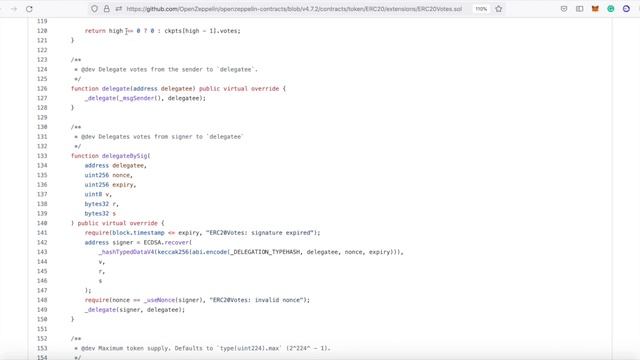
Task: Click '_delegate(signer, delegatee)' line
Action: pyautogui.click(x=135, y=310)
